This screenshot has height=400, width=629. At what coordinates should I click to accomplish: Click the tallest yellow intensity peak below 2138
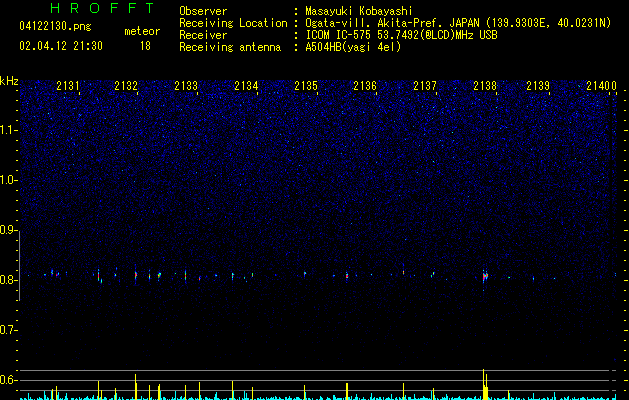[x=483, y=384]
